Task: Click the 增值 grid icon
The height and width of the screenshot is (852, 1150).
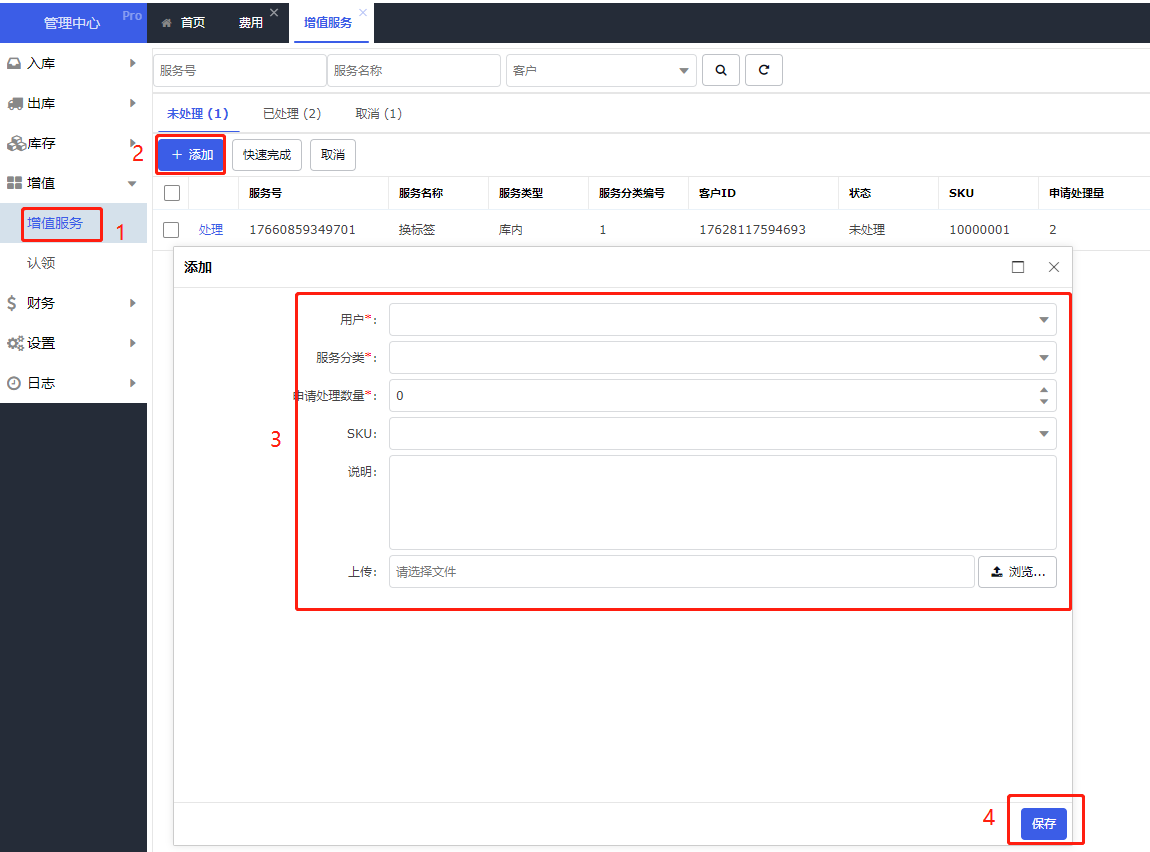Action: point(14,183)
